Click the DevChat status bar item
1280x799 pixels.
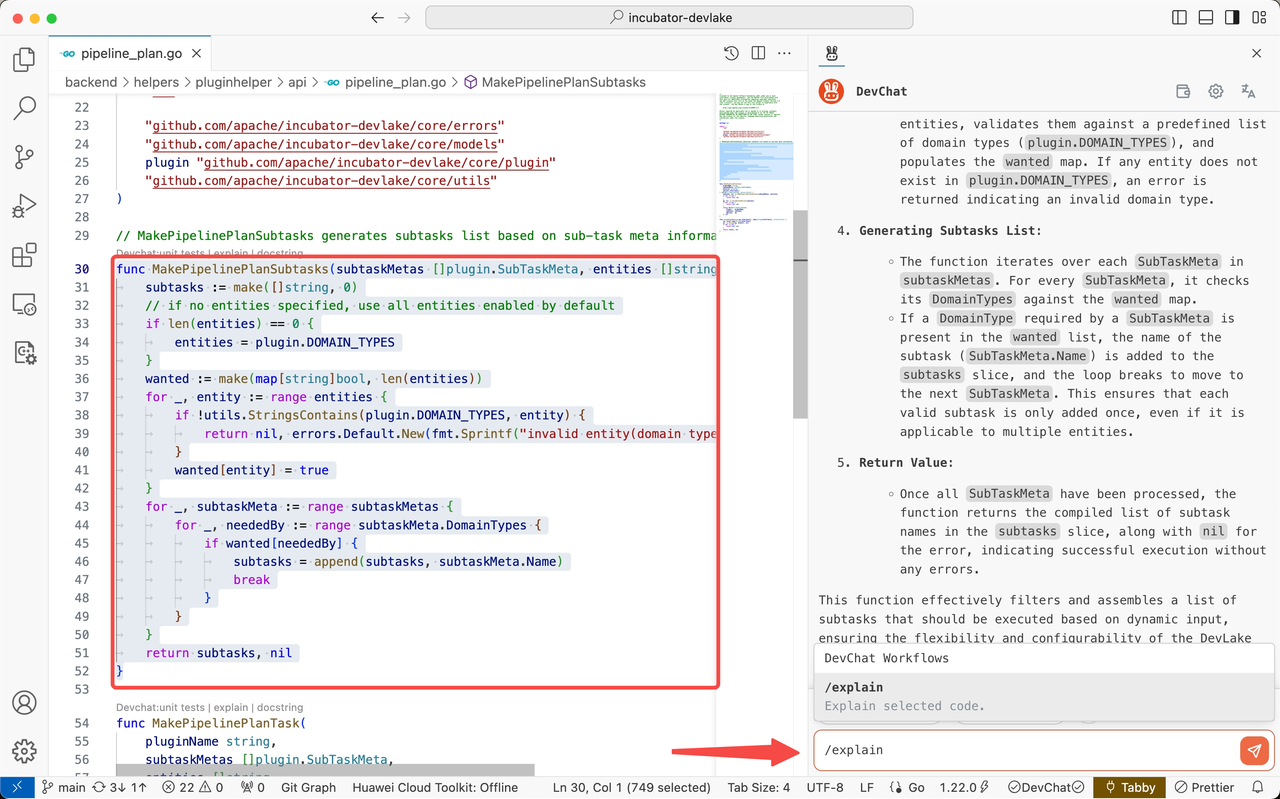click(1046, 787)
